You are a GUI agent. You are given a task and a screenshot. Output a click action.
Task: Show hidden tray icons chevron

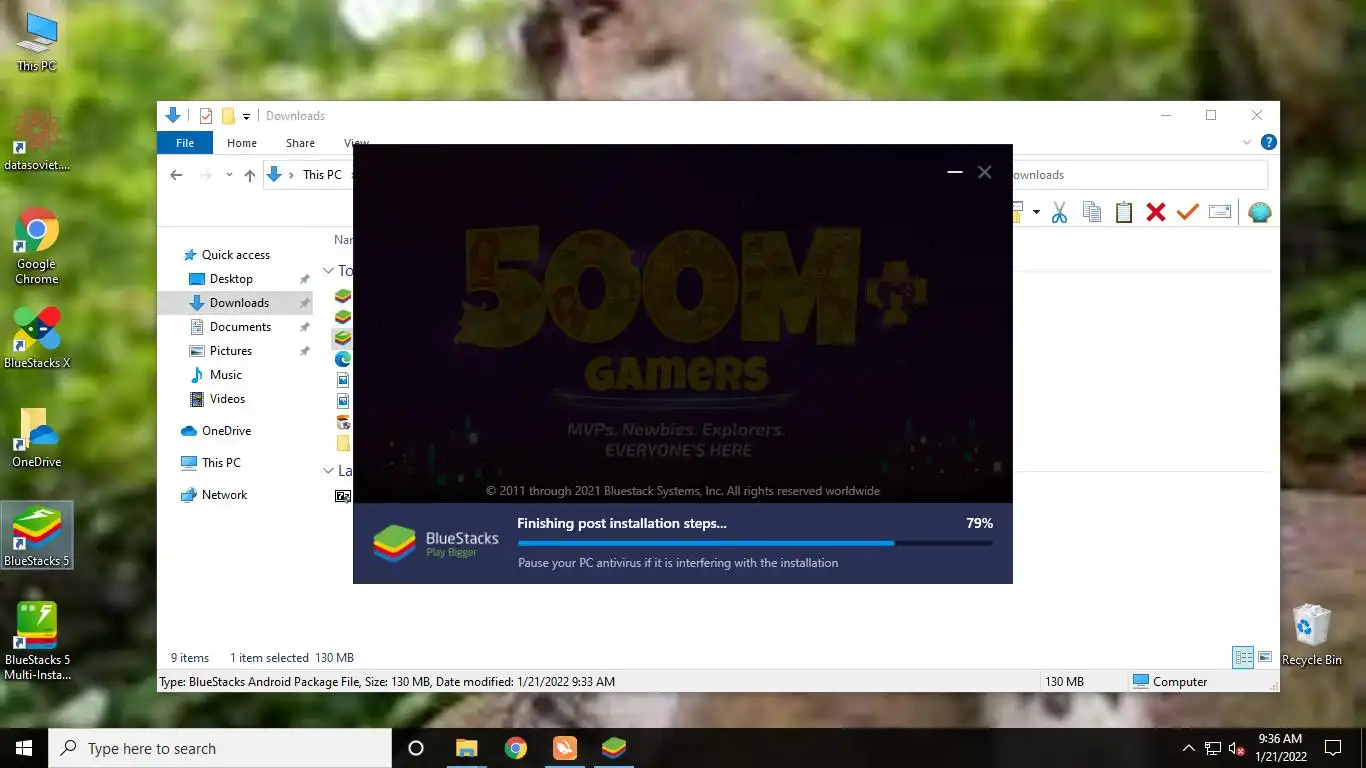1188,748
